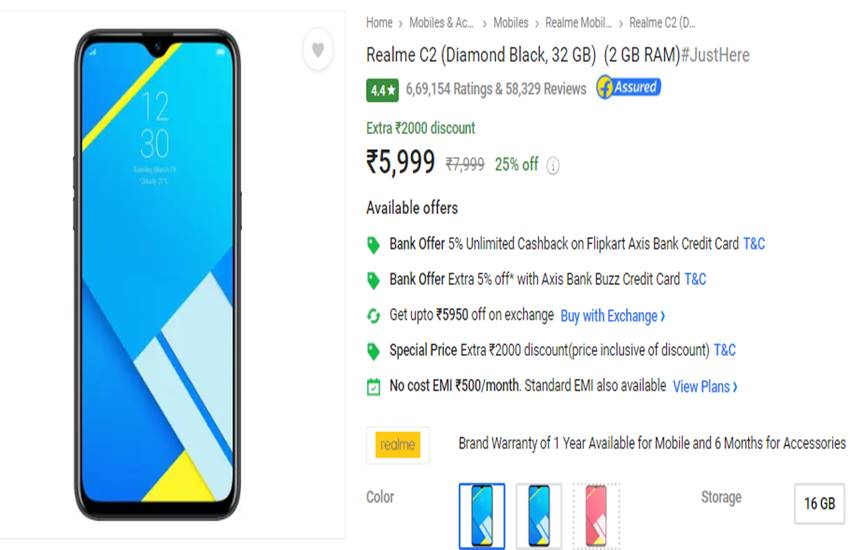Click the price info circle icon
This screenshot has height=550, width=850.
552,165
